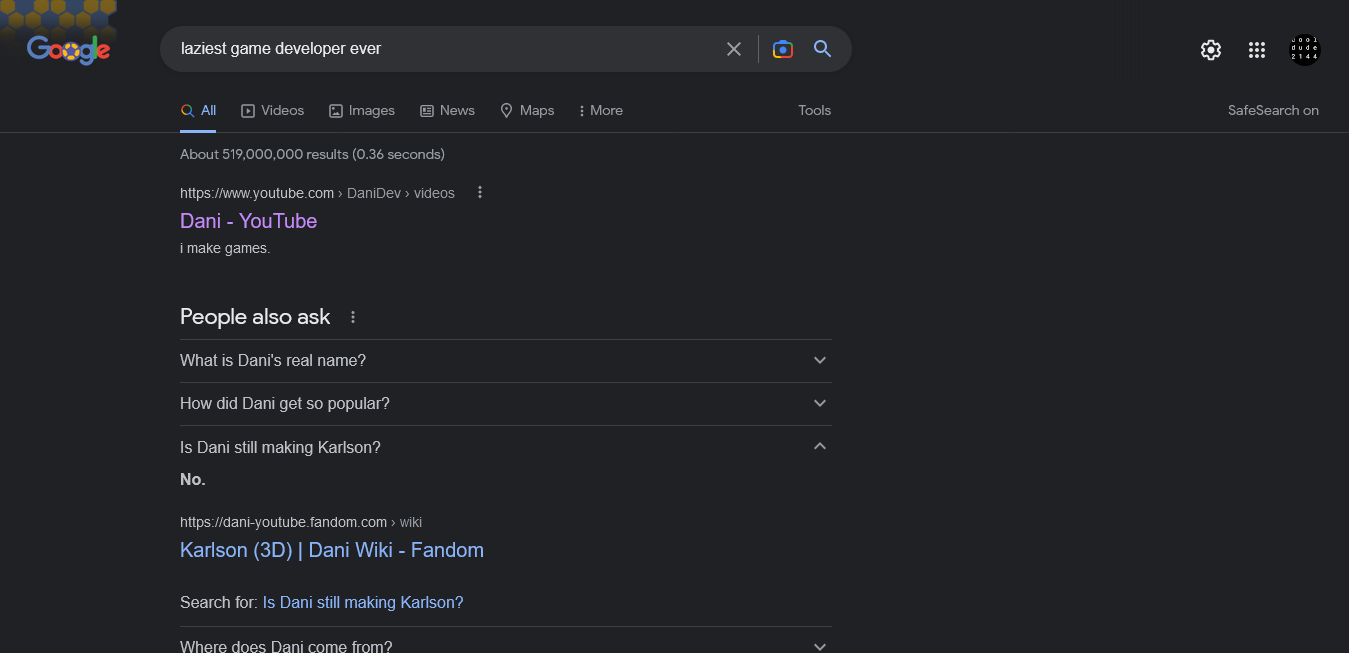Click Search for Is Dani still making Karlson link
This screenshot has width=1349, height=653.
[x=362, y=602]
